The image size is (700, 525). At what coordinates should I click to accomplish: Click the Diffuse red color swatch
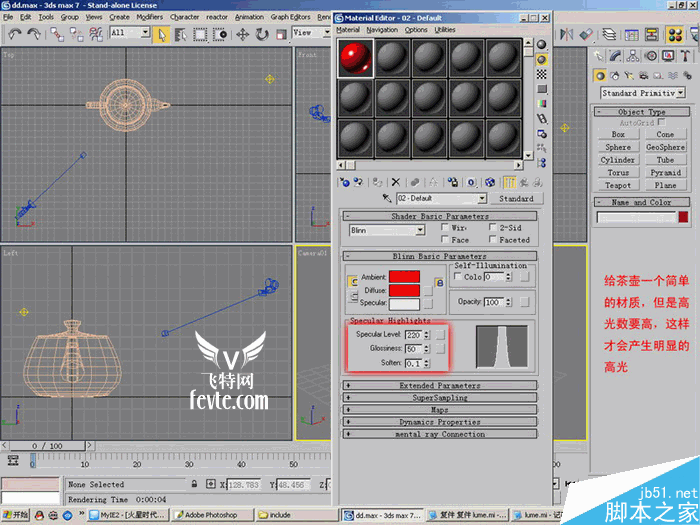point(404,290)
